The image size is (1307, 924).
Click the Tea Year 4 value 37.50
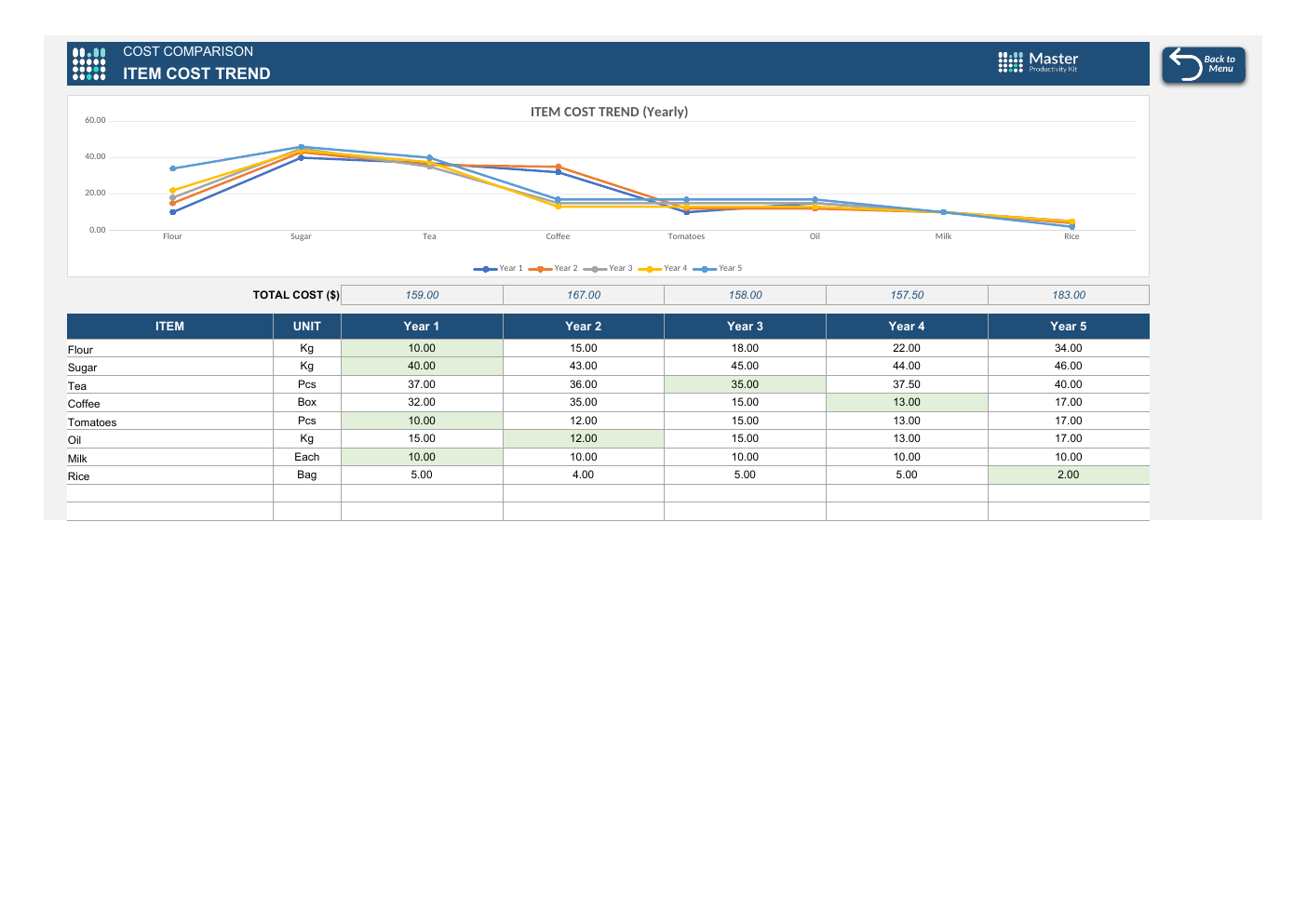[907, 385]
